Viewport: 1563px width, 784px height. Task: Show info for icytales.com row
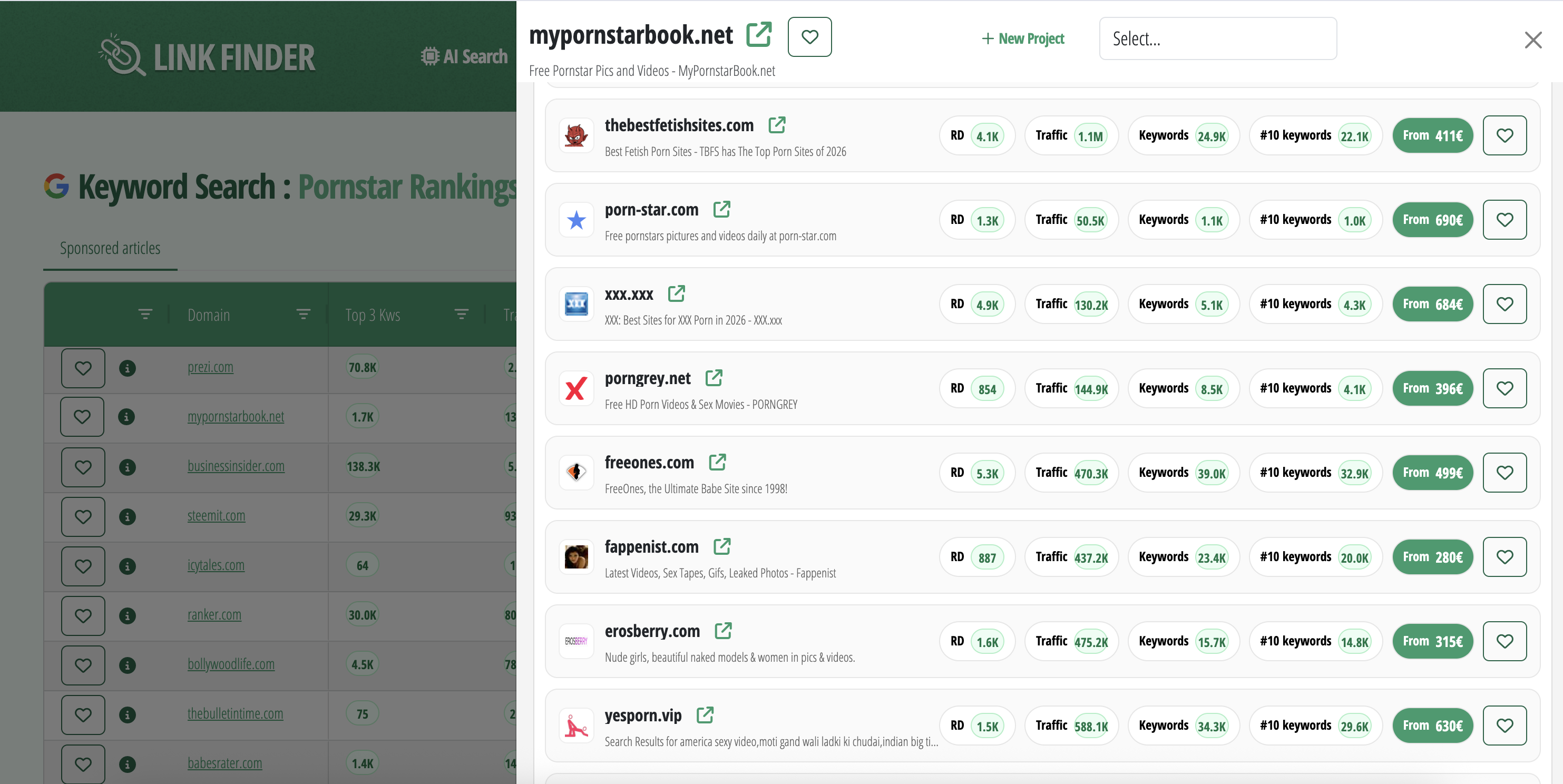127,565
